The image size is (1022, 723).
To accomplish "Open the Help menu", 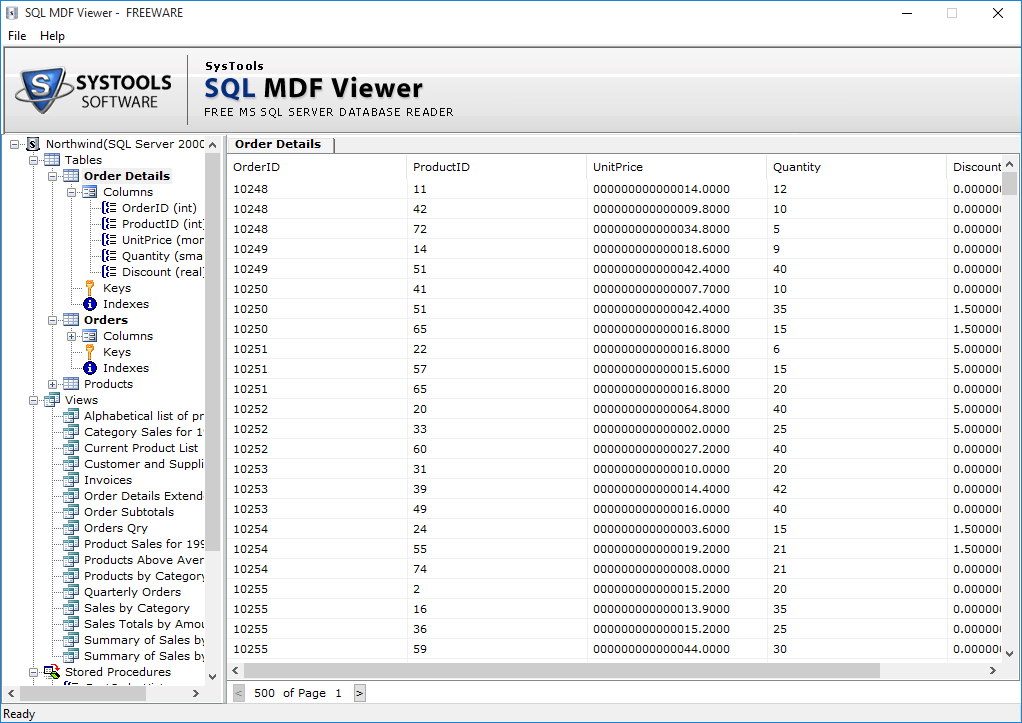I will point(52,36).
